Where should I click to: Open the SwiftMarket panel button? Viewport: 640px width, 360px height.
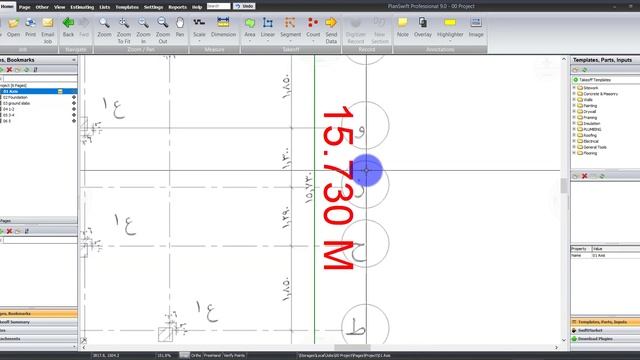pyautogui.click(x=605, y=330)
